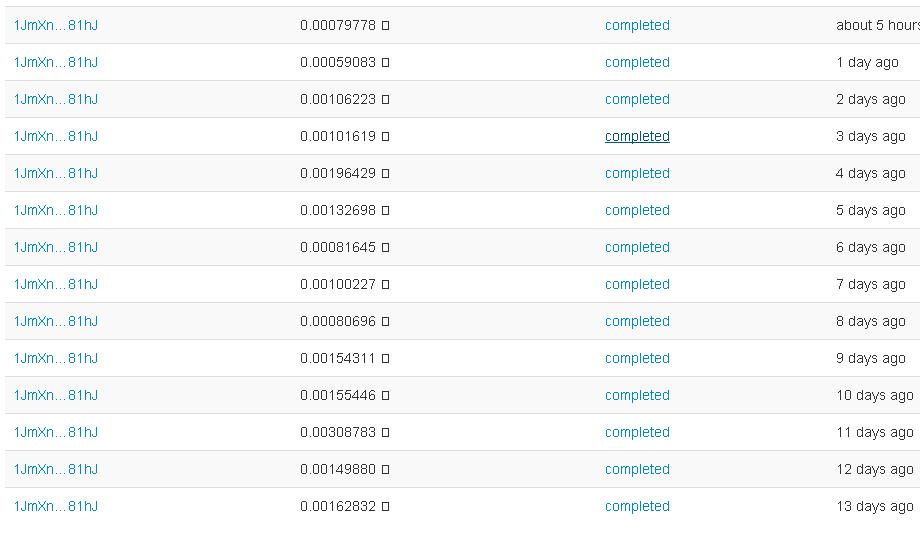
Task: Click the currency symbol next to 0.00106223
Action: coord(386,100)
